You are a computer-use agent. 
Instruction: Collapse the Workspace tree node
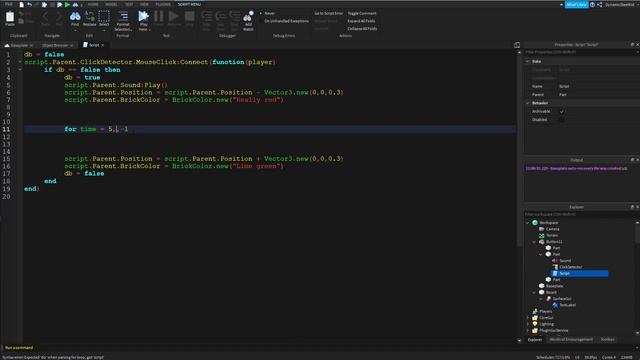pos(528,223)
